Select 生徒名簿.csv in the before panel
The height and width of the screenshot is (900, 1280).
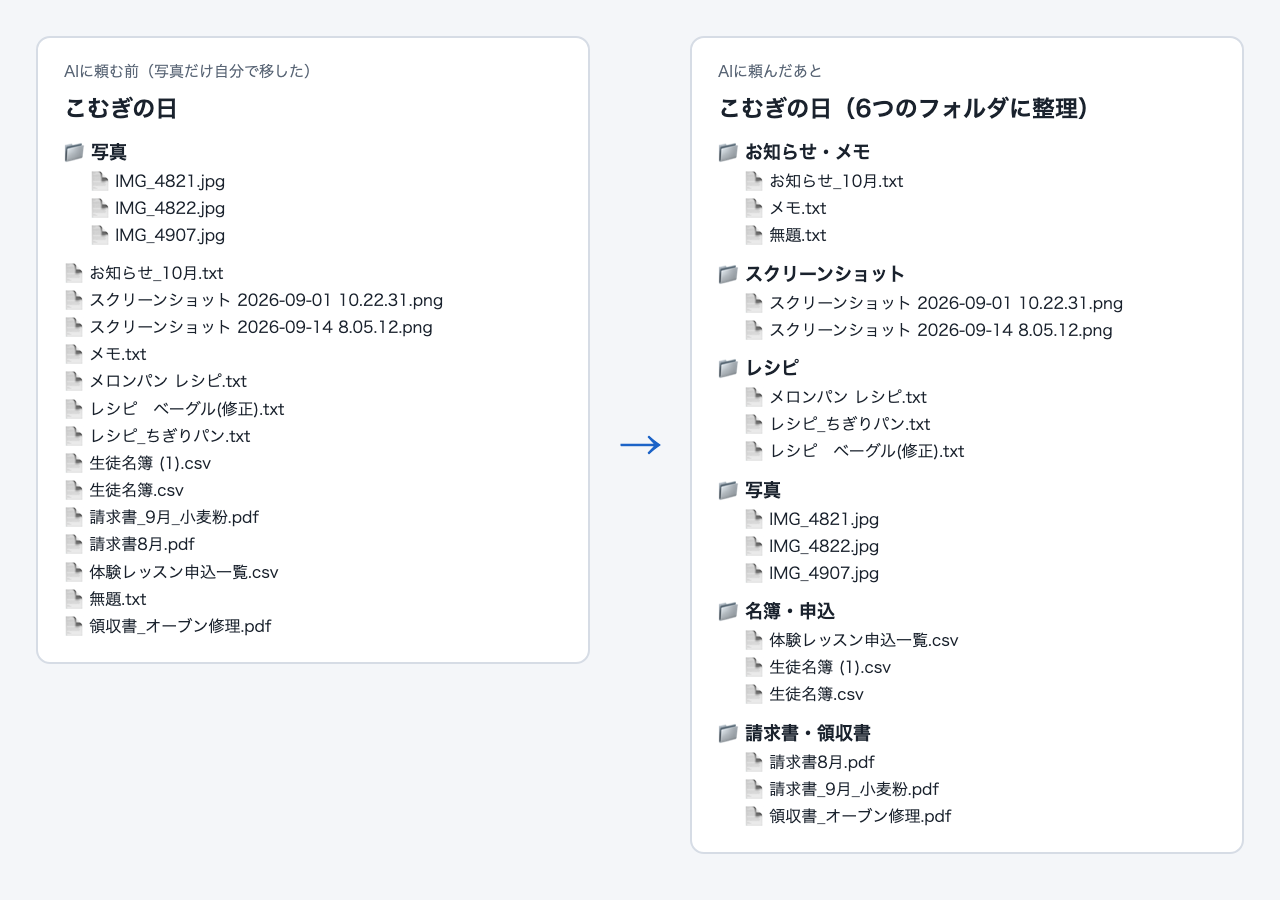[x=136, y=490]
